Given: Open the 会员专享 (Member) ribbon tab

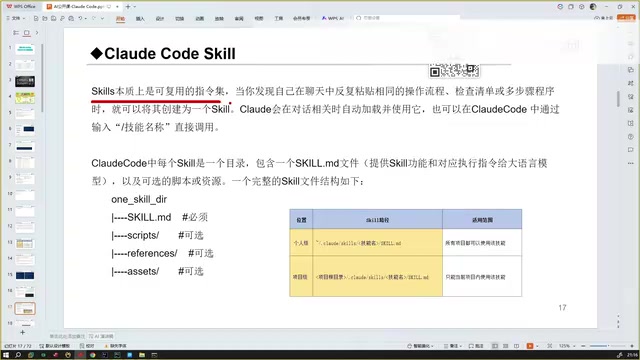Looking at the screenshot, I should [302, 18].
